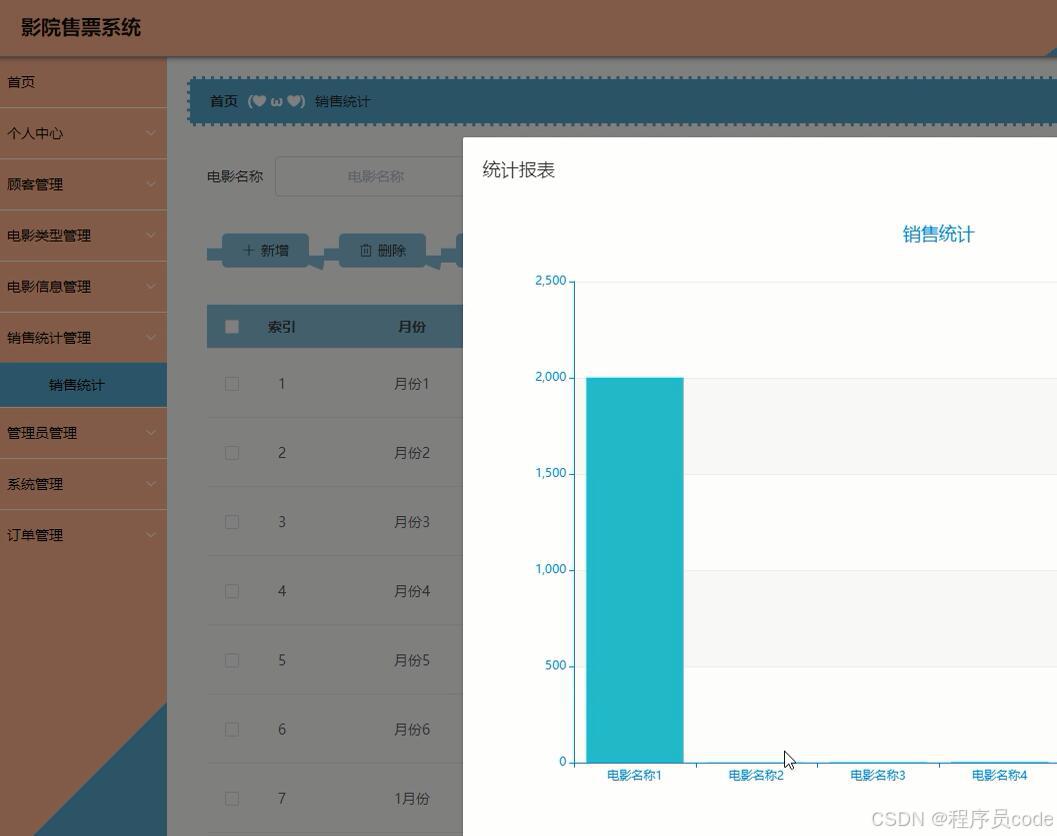The width and height of the screenshot is (1057, 836).
Task: Click the chevron next to 顾客管理
Action: [x=151, y=184]
